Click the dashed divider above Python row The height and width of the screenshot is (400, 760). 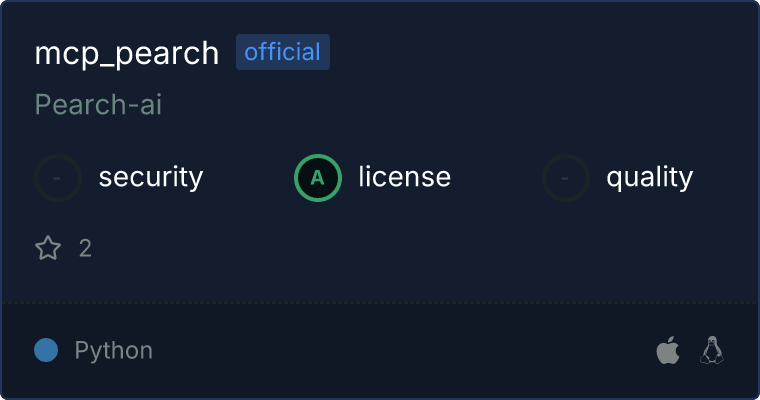[x=380, y=303]
